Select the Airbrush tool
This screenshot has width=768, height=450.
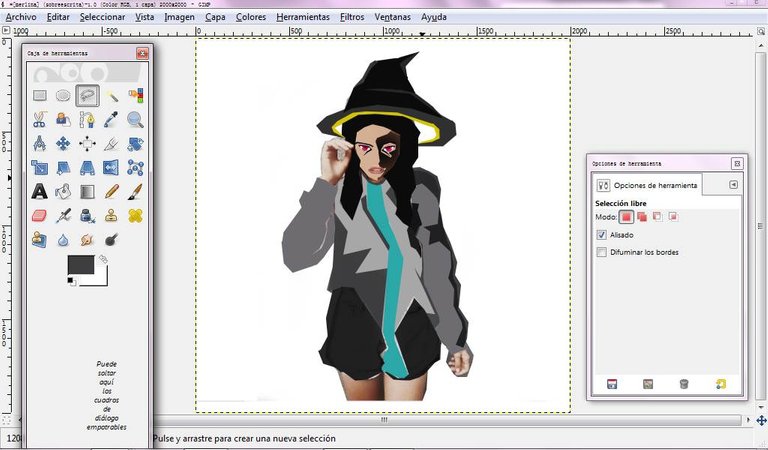[x=63, y=215]
